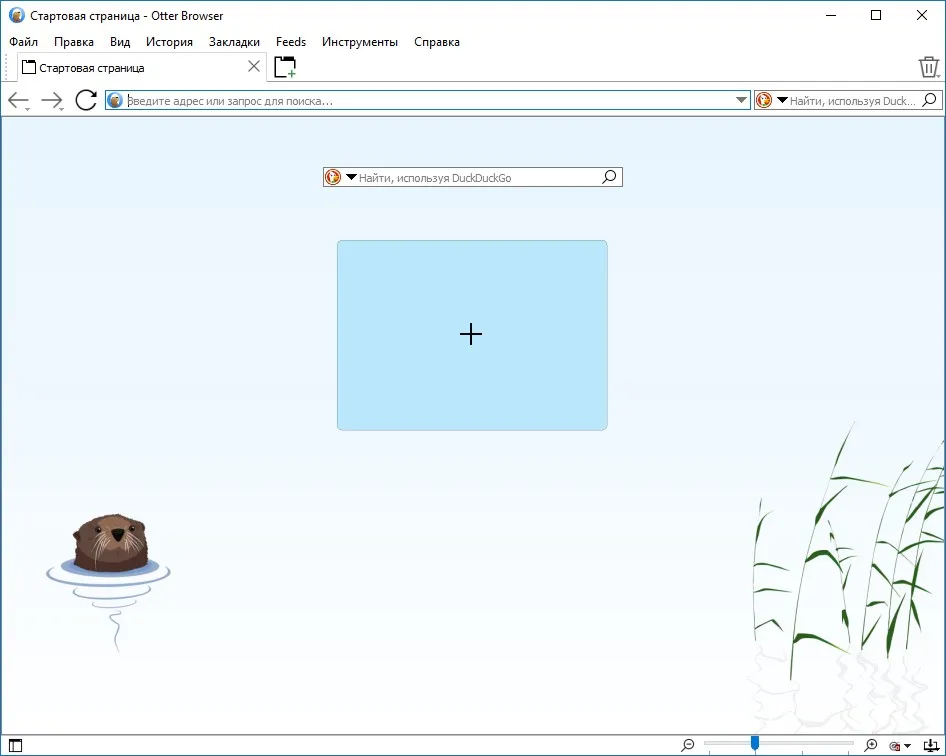
Task: Go forward using the right arrow
Action: coord(51,100)
